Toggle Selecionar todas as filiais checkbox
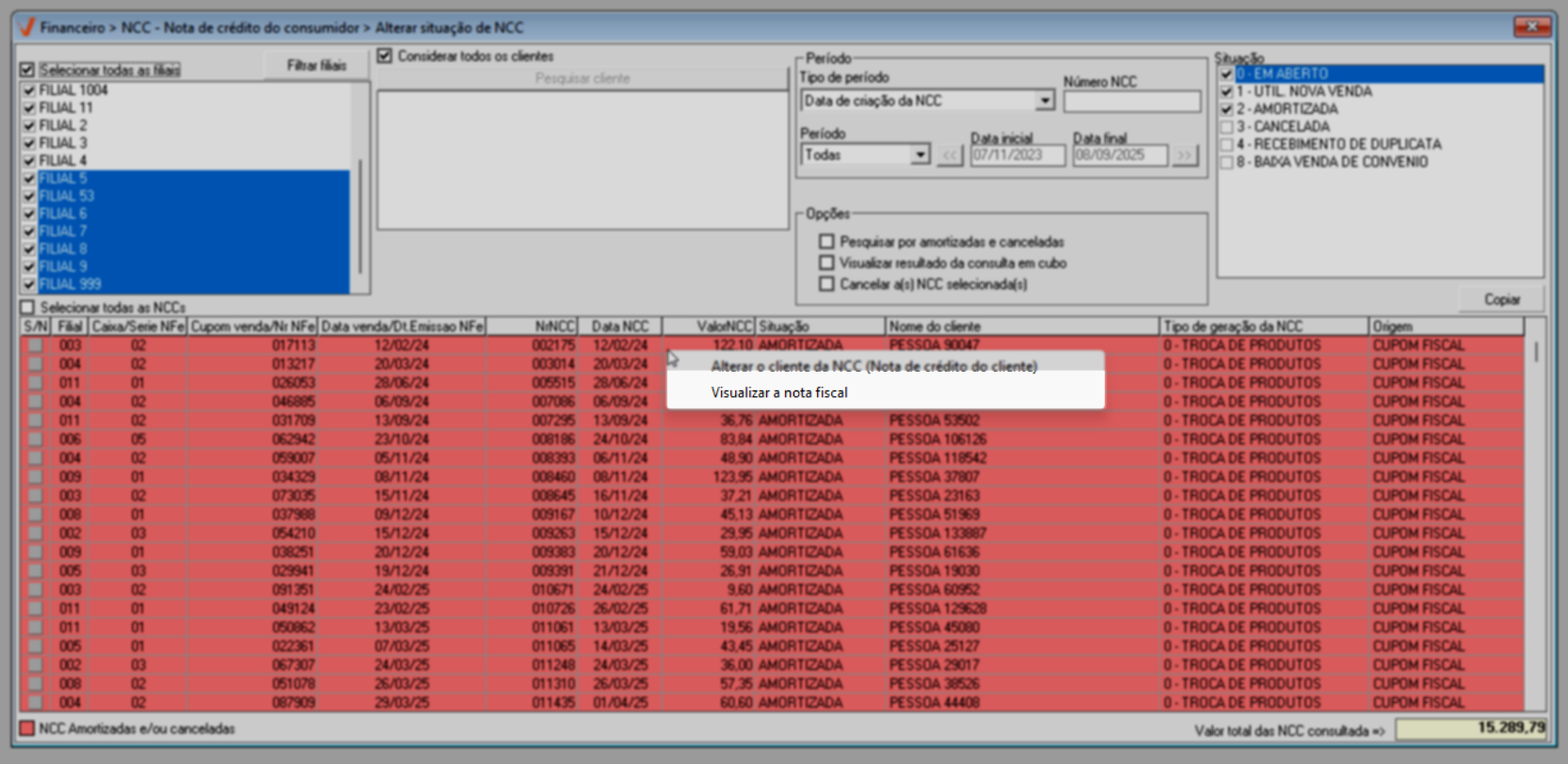The width and height of the screenshot is (1568, 764). 27,70
